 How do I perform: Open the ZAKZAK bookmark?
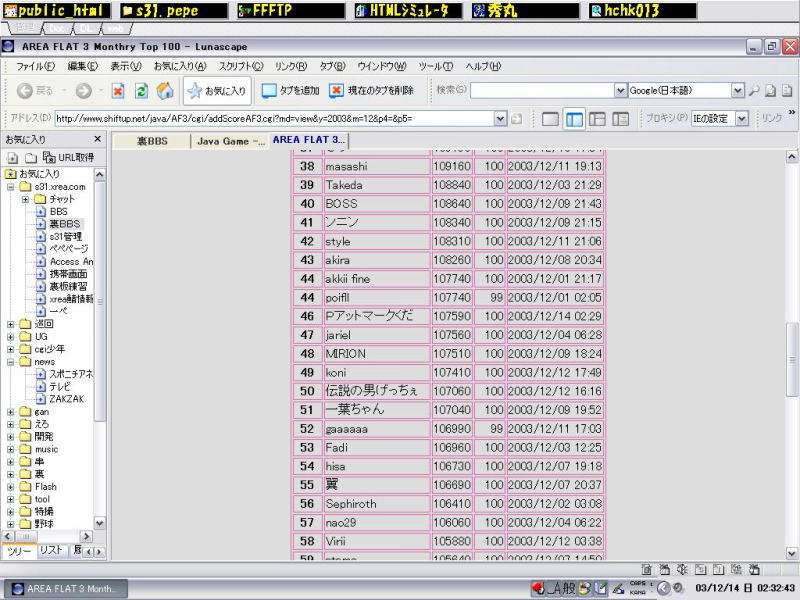click(x=67, y=399)
